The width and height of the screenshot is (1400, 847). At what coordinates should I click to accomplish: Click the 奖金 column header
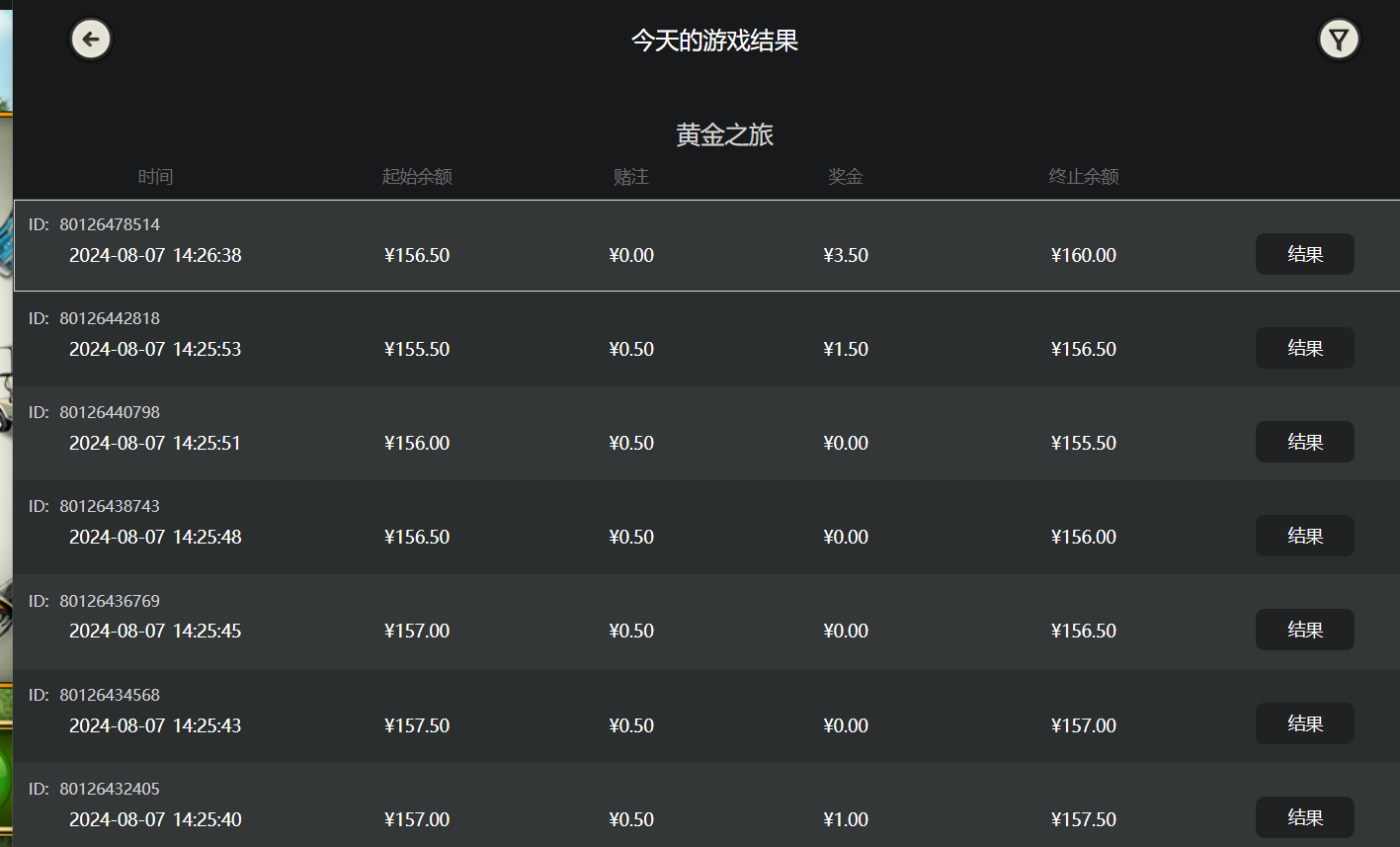846,177
